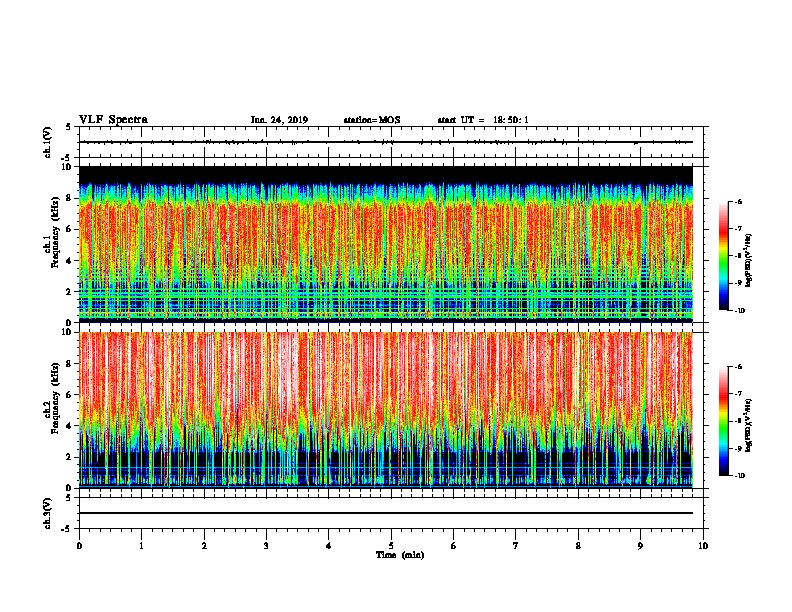Click the ch.1 color bar 'log(PSD)' label
This screenshot has width=792, height=612.
coord(749,260)
